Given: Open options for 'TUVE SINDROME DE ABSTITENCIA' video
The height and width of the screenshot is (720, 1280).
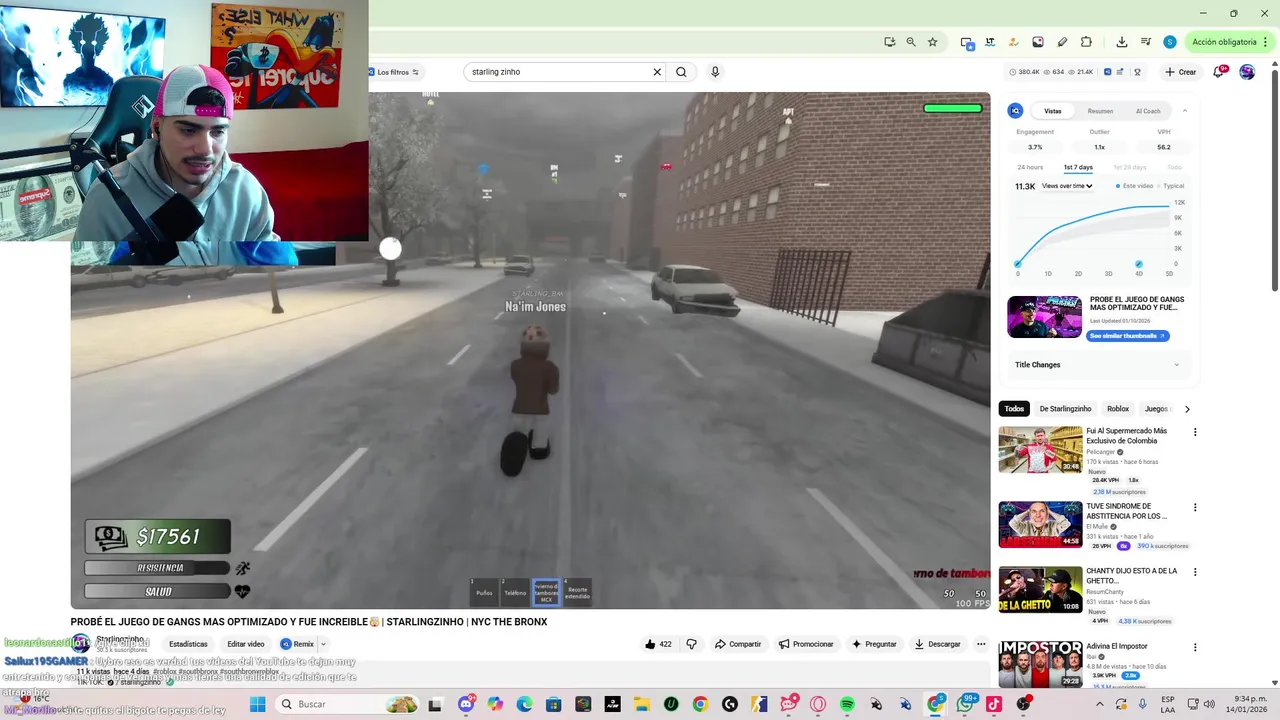Looking at the screenshot, I should [x=1195, y=507].
